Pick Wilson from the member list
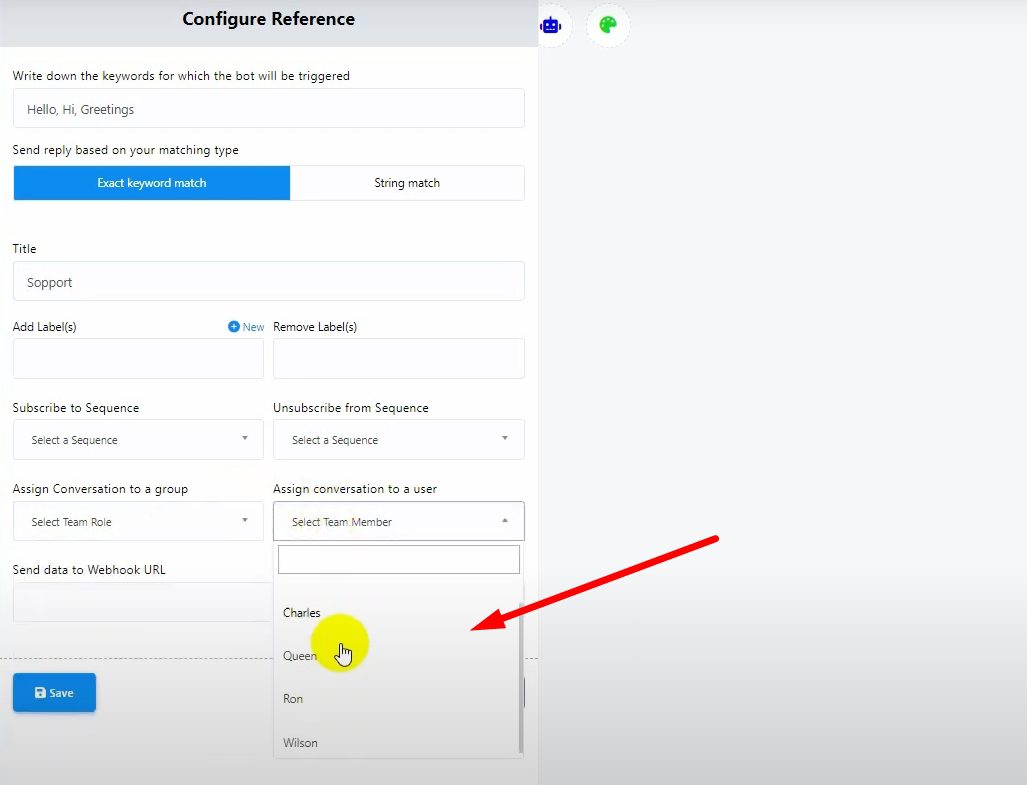This screenshot has width=1027, height=785. [x=301, y=743]
